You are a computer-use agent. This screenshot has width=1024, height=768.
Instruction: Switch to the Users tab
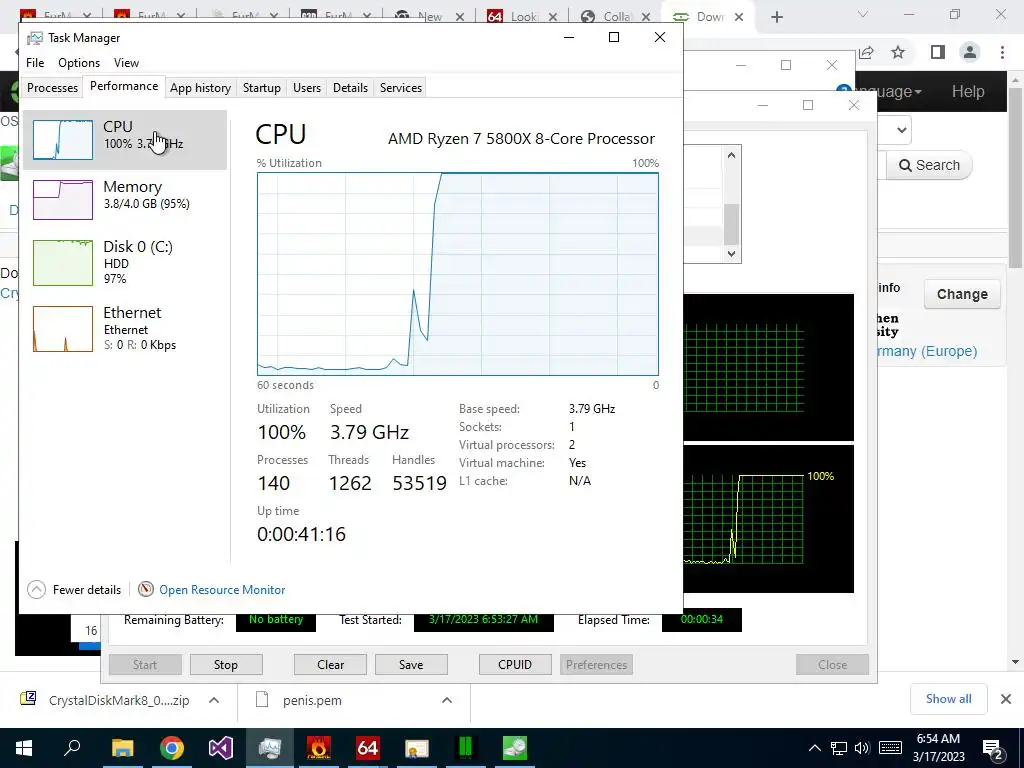click(306, 88)
